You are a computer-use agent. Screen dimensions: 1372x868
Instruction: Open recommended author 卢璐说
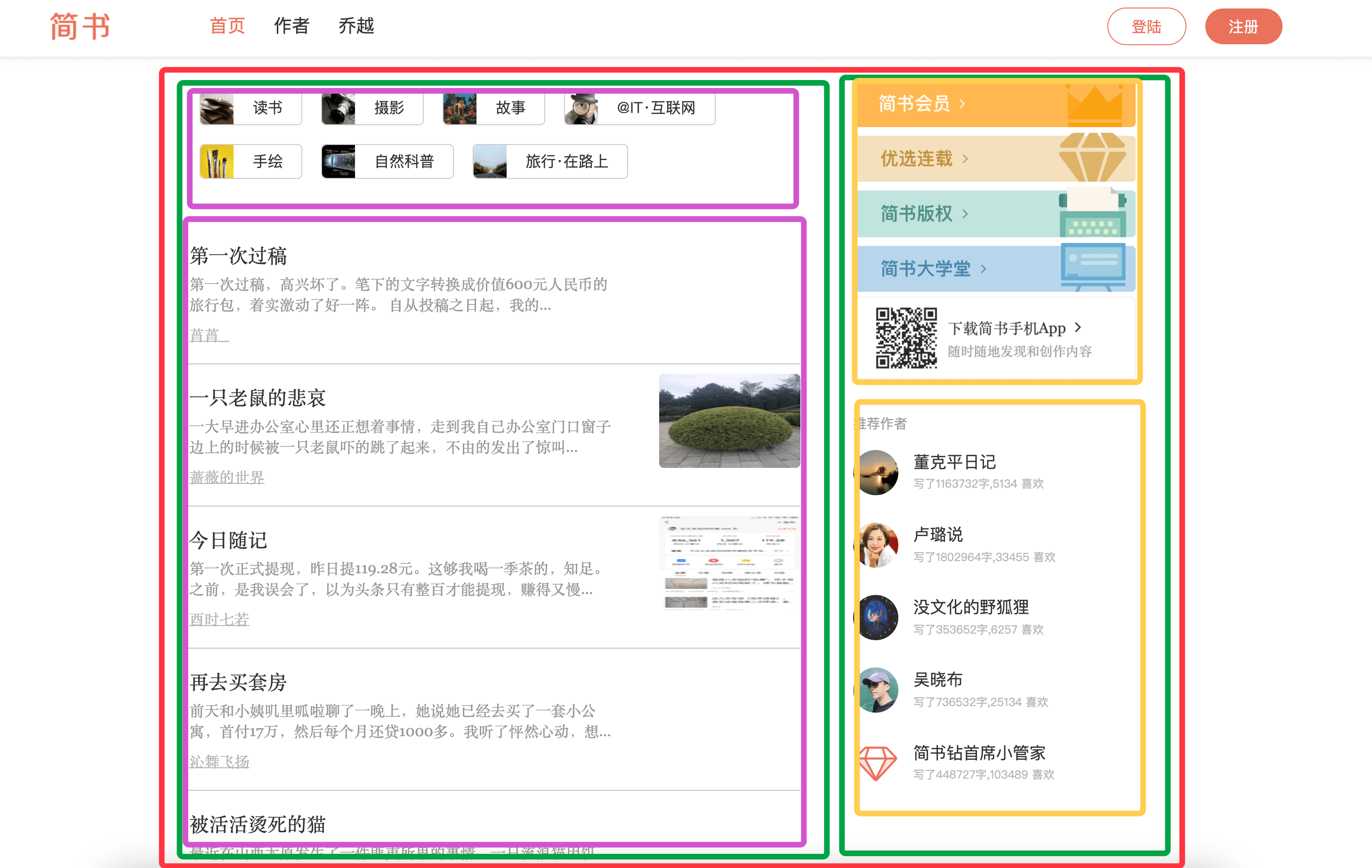(938, 535)
